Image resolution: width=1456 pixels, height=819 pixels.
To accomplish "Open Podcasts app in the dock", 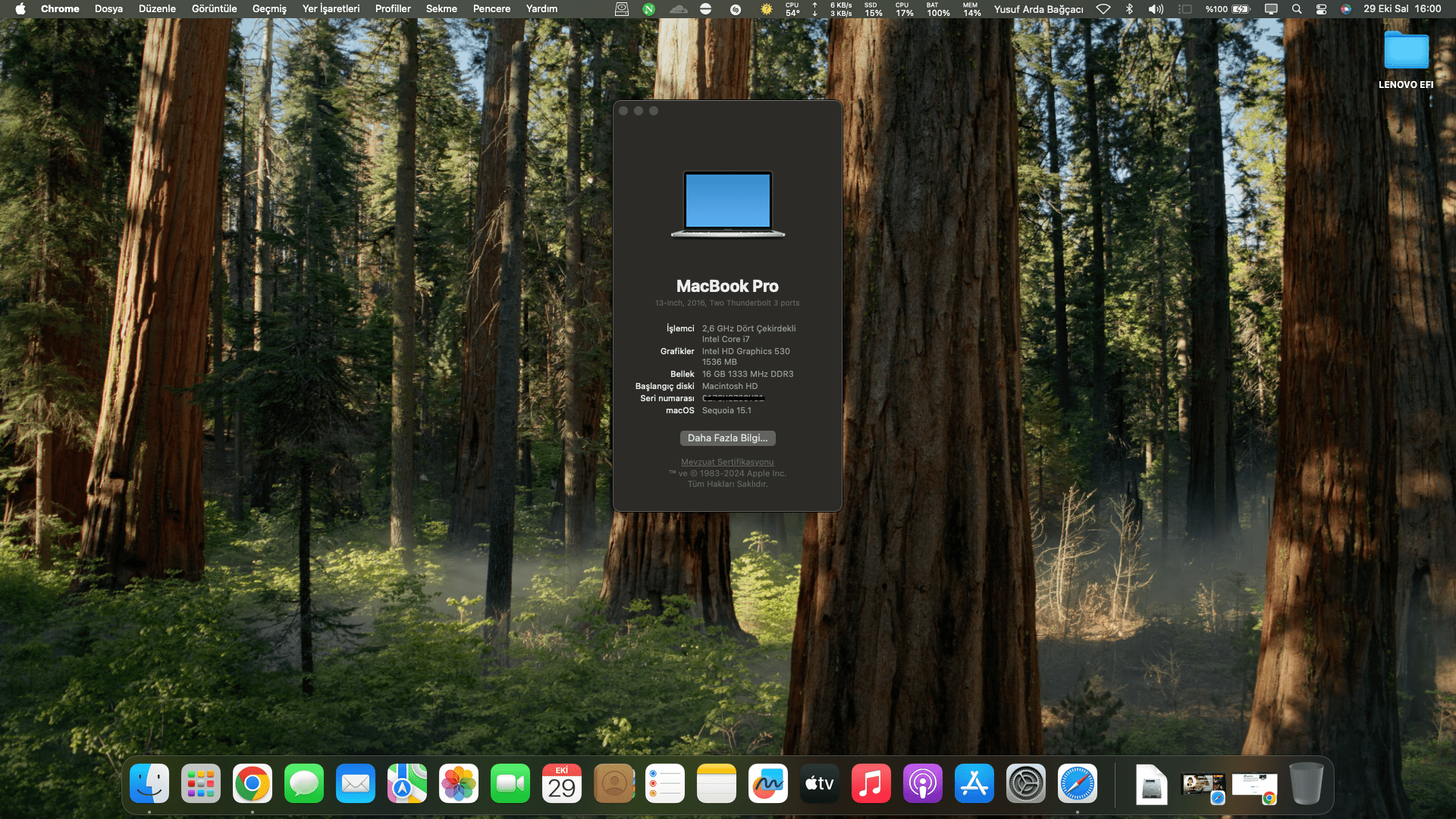I will 923,783.
